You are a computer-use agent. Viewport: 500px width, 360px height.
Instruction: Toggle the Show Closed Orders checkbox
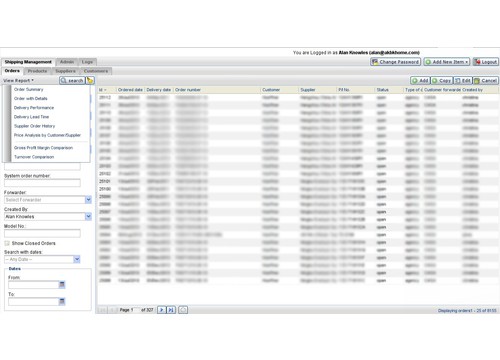7,243
